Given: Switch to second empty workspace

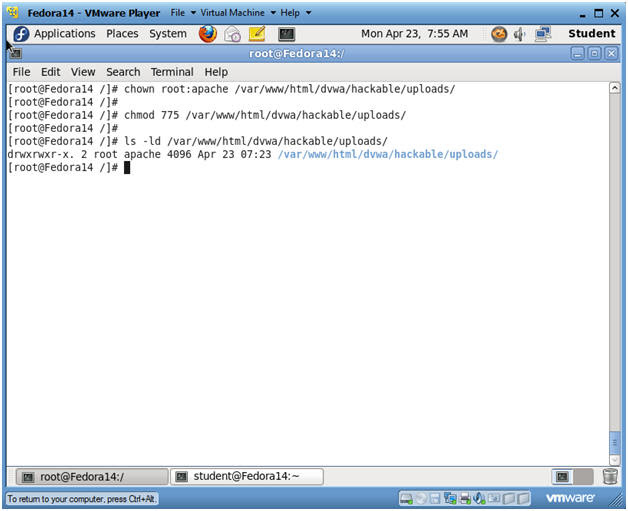Looking at the screenshot, I should click(584, 477).
